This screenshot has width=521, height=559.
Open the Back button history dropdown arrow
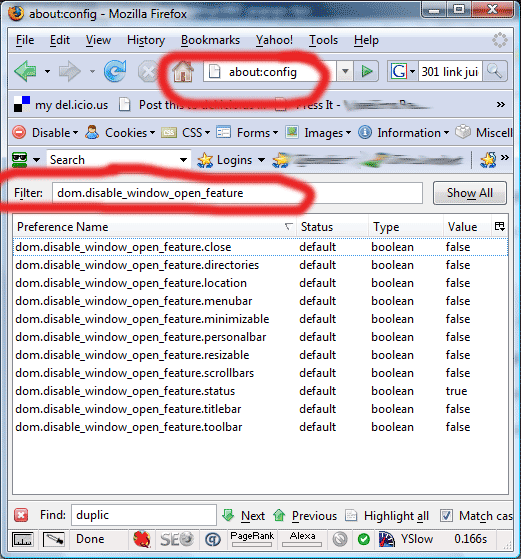coord(47,72)
